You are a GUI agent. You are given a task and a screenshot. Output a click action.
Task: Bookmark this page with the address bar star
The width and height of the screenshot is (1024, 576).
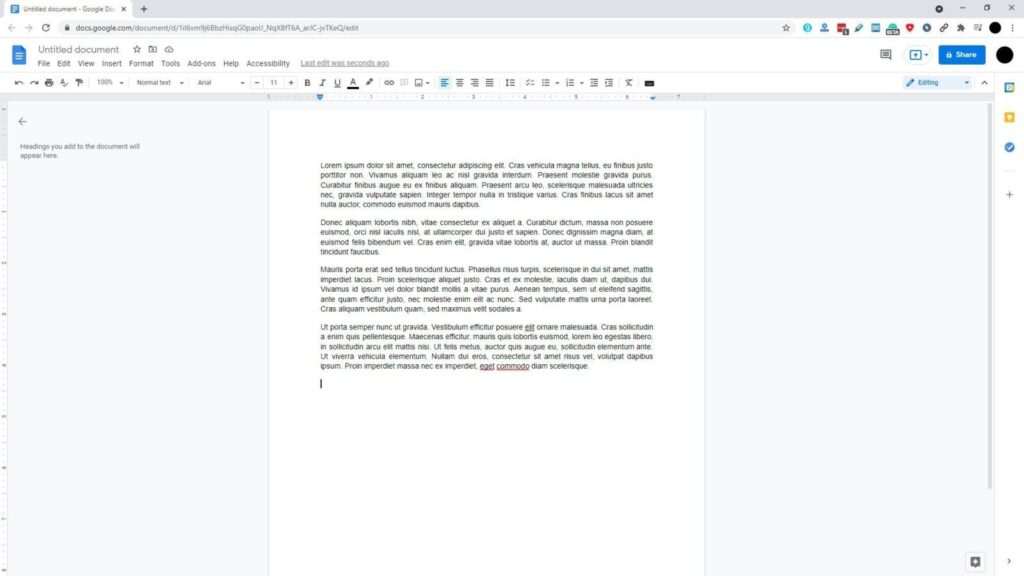[x=786, y=28]
